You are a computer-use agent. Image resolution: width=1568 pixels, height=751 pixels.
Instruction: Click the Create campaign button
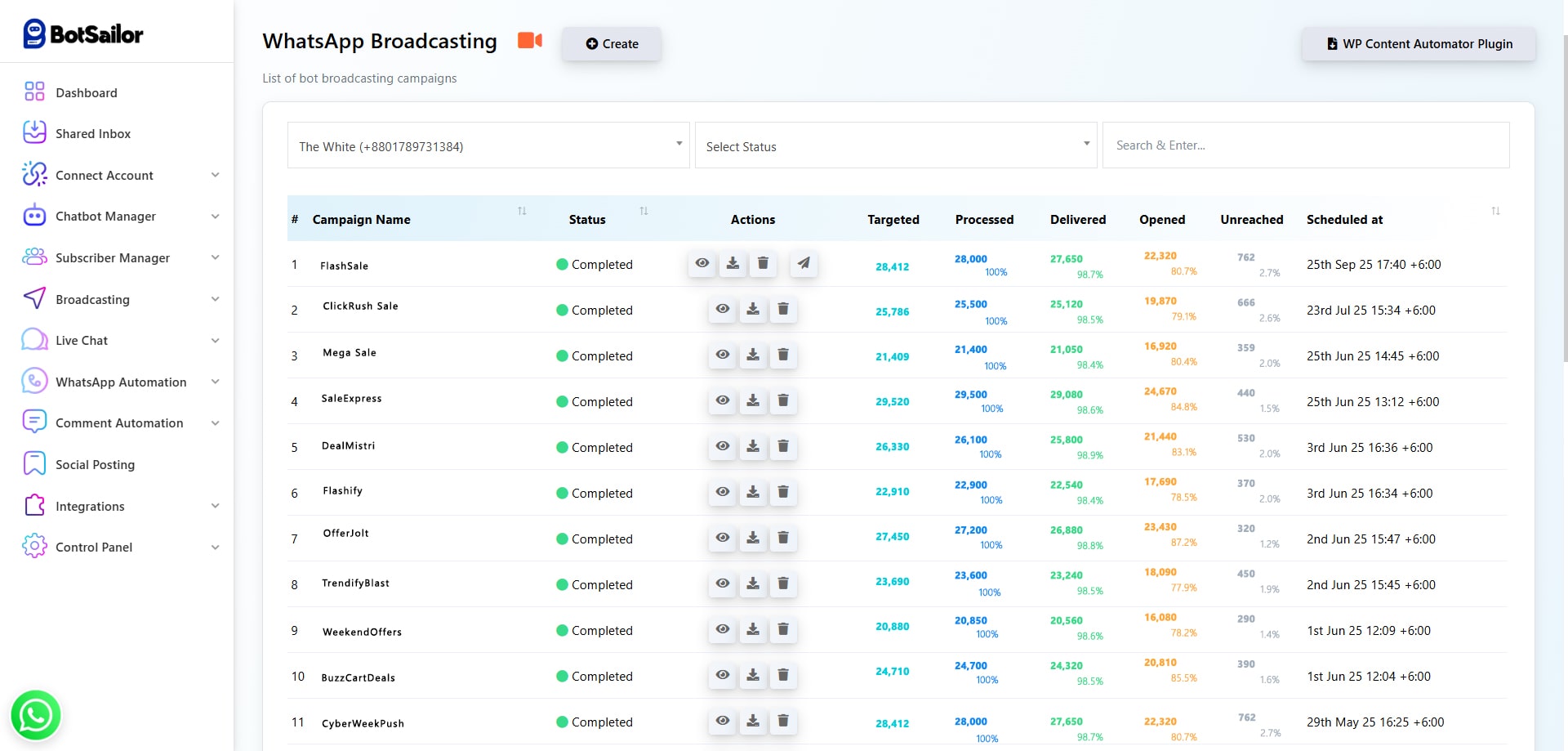(612, 44)
